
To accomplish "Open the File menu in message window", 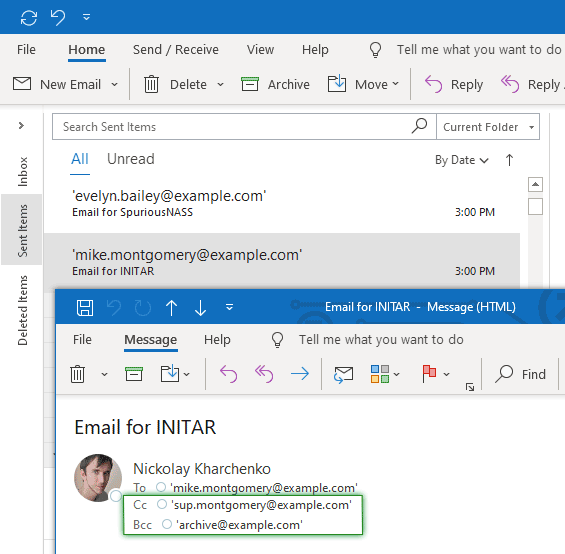I will [x=82, y=340].
